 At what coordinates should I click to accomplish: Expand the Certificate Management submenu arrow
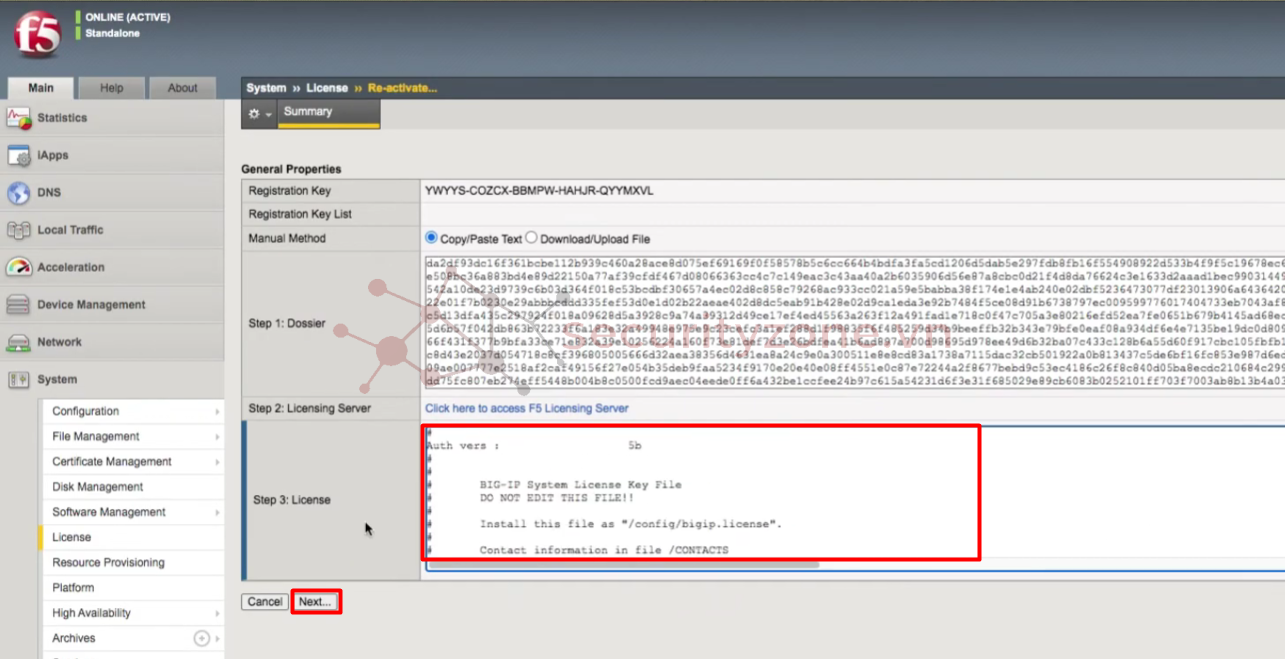[x=217, y=462]
